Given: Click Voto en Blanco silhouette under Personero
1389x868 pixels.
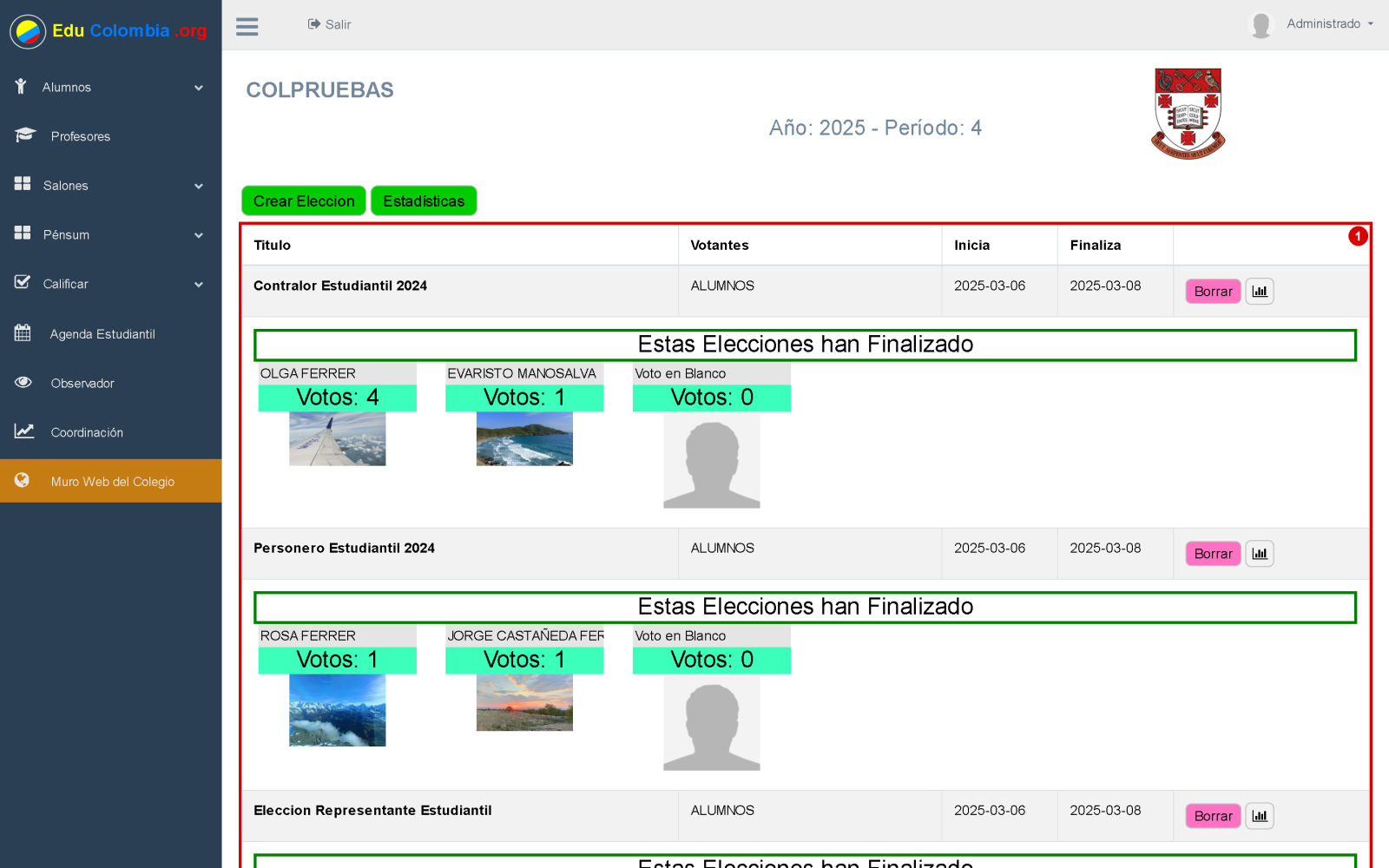Looking at the screenshot, I should coord(712,722).
